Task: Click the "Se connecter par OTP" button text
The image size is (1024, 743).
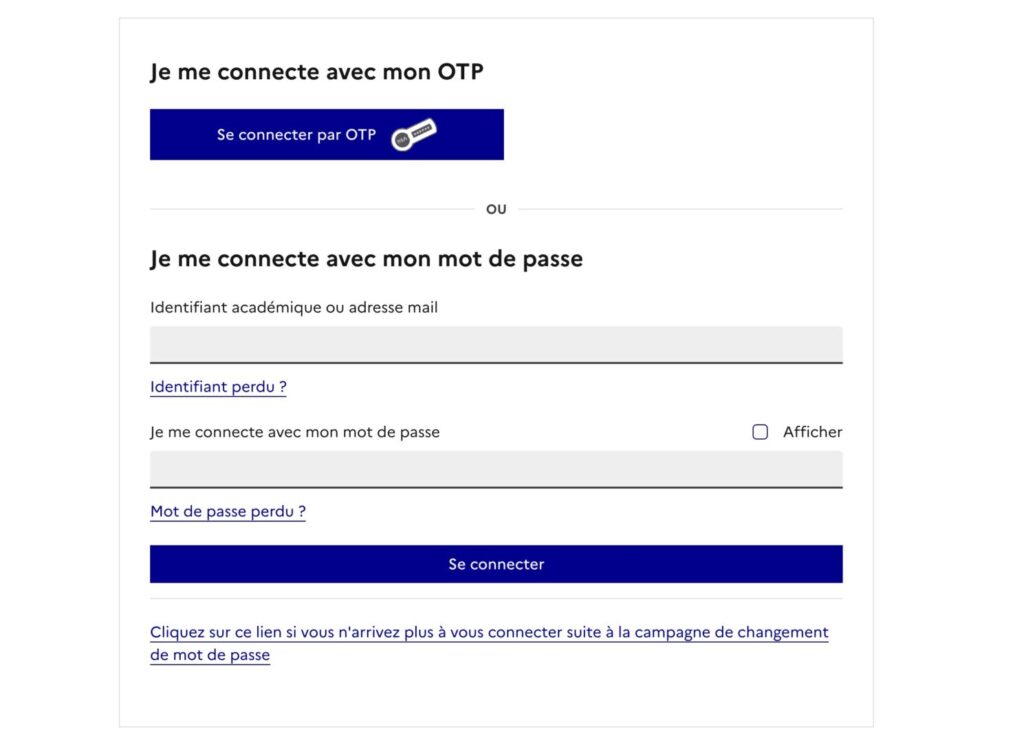Action: [296, 134]
